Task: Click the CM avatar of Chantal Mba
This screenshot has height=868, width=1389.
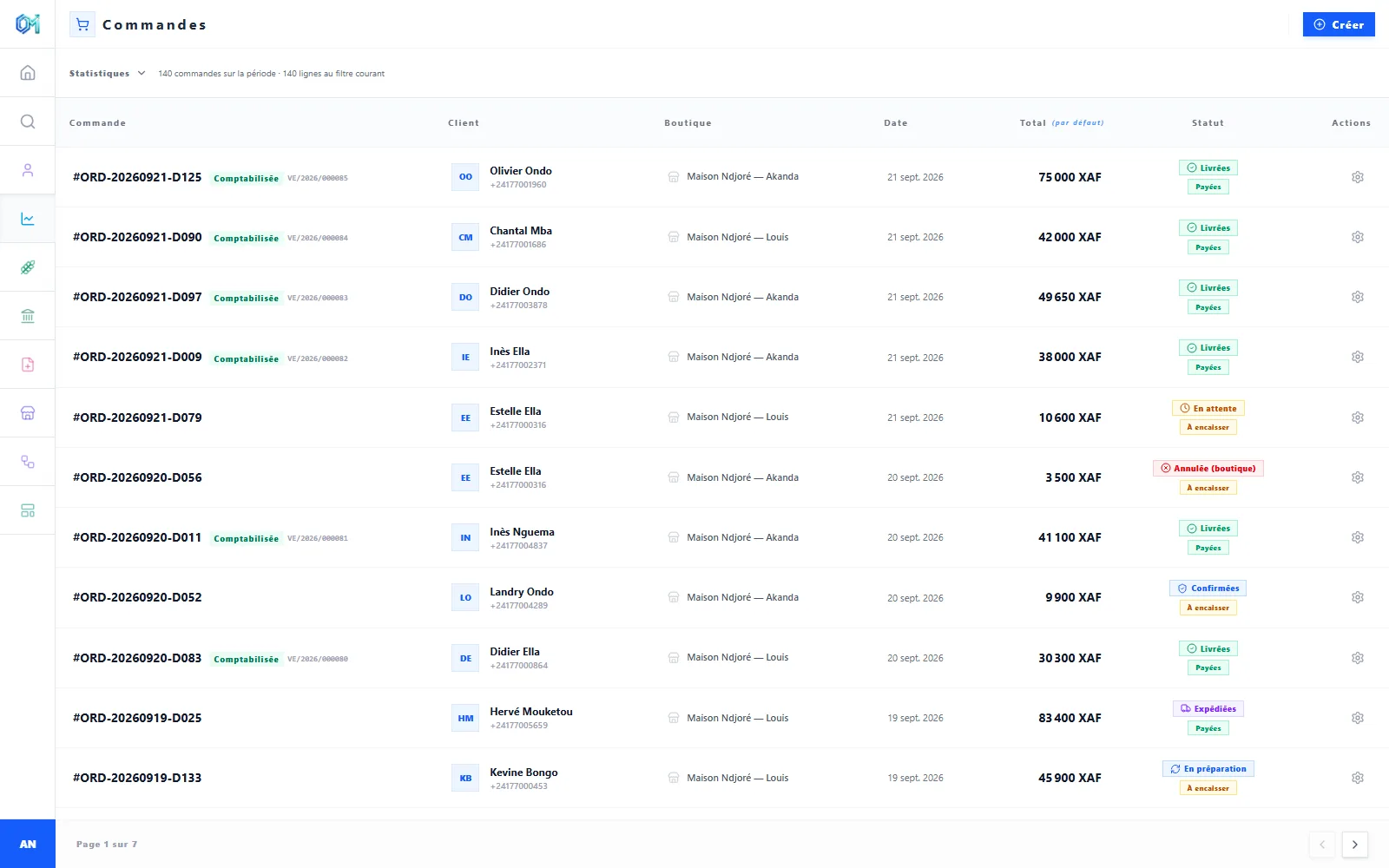Action: pyautogui.click(x=465, y=237)
